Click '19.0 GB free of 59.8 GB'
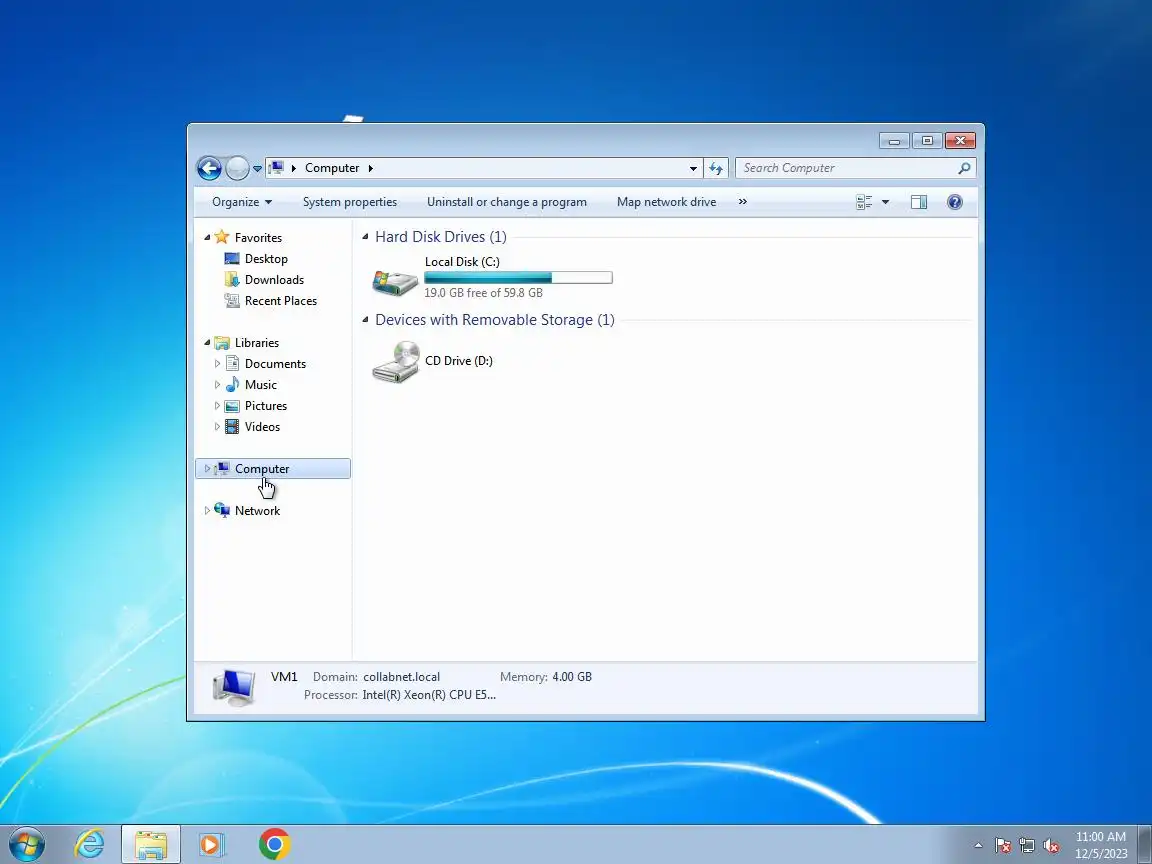1152x864 pixels. pyautogui.click(x=483, y=293)
